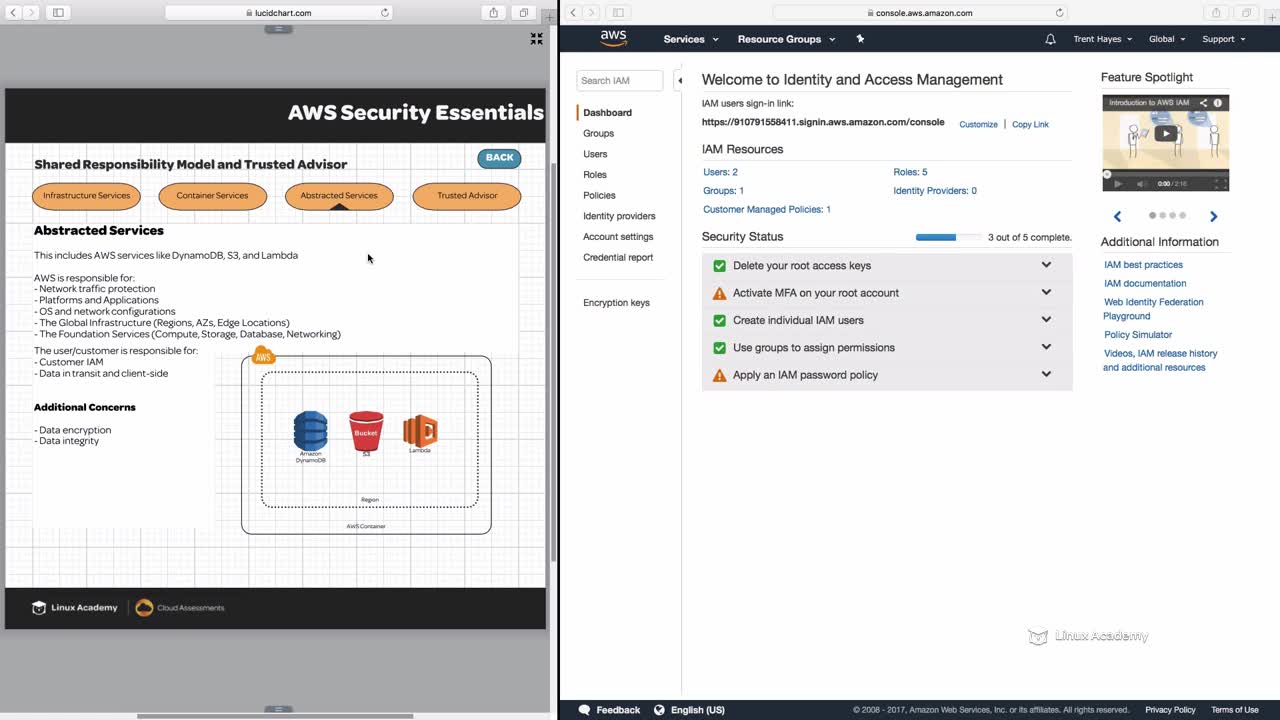Click the Customize sign-in link
1280x720 pixels.
pyautogui.click(x=978, y=124)
